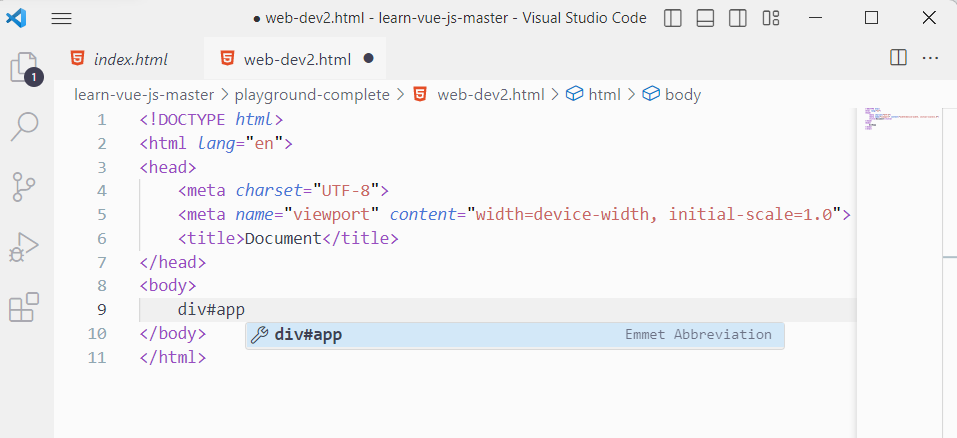Click the closing </body> tag
The image size is (957, 438).
[173, 334]
